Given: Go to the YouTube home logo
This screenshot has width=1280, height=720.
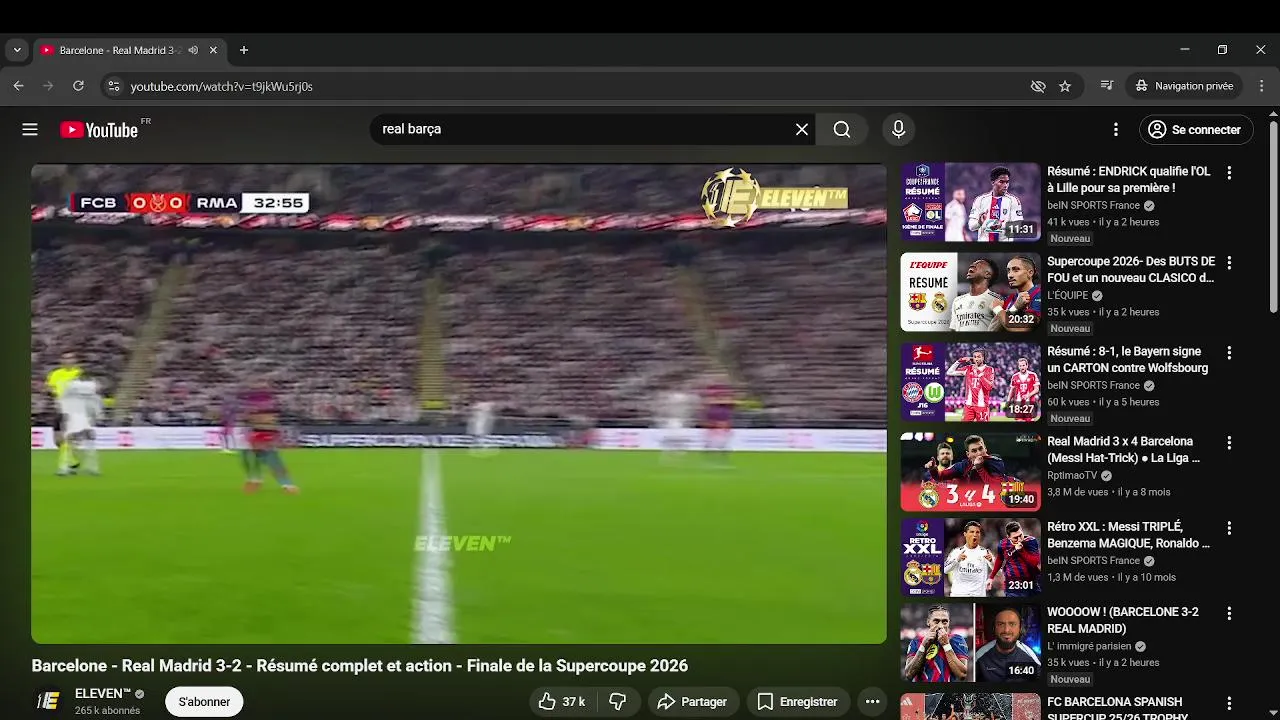Looking at the screenshot, I should 99,129.
